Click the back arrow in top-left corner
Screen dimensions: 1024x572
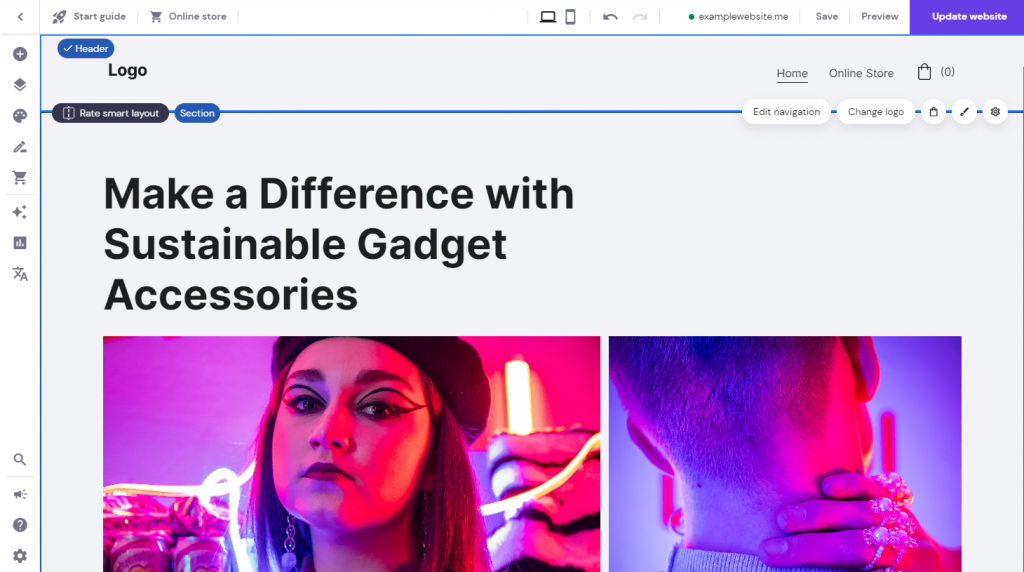pos(20,17)
